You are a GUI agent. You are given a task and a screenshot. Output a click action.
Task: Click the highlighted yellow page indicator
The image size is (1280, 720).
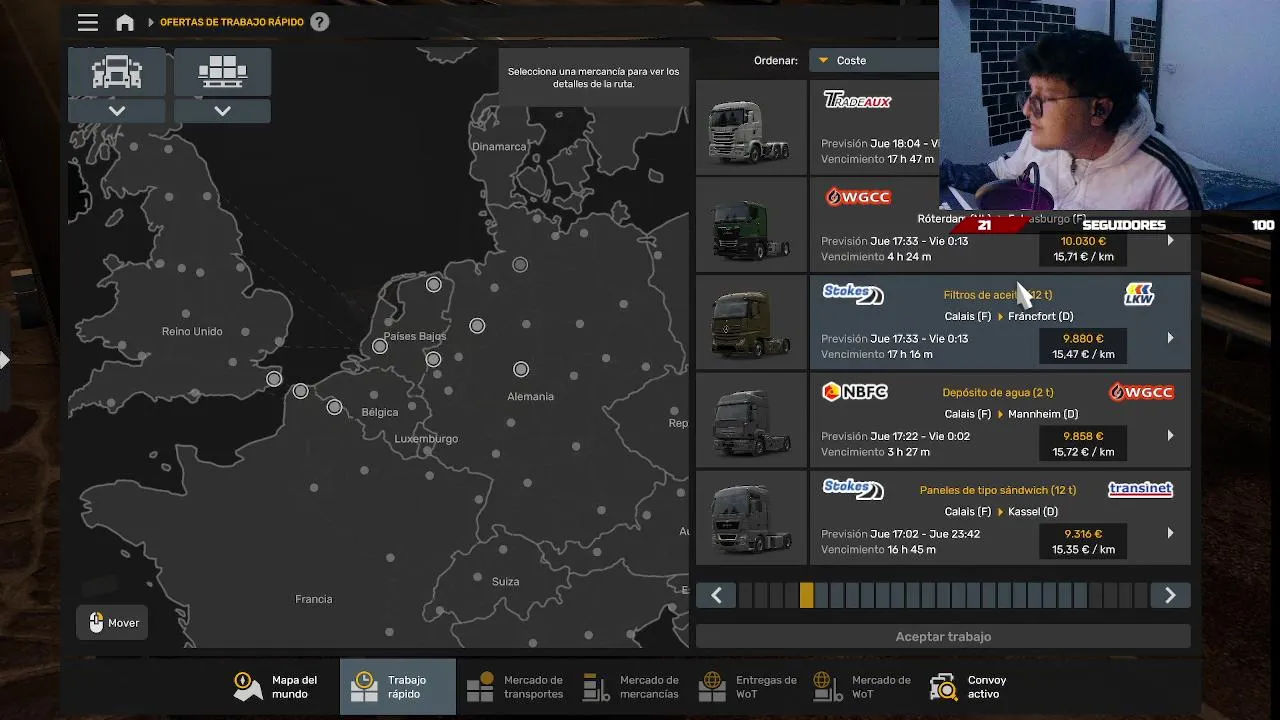click(x=806, y=596)
